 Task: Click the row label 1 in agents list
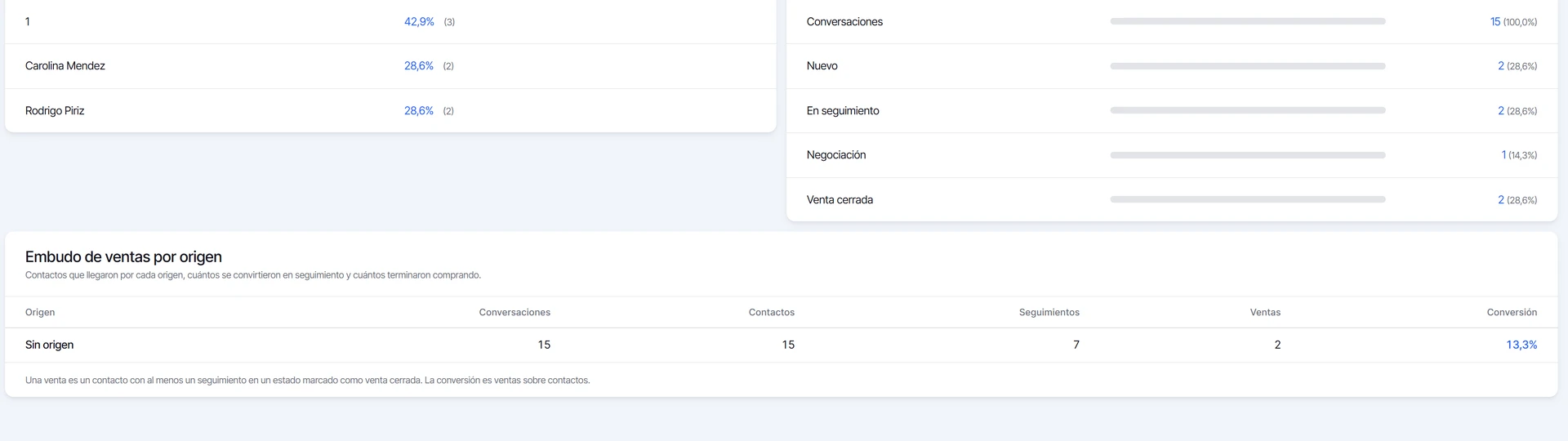[28, 22]
